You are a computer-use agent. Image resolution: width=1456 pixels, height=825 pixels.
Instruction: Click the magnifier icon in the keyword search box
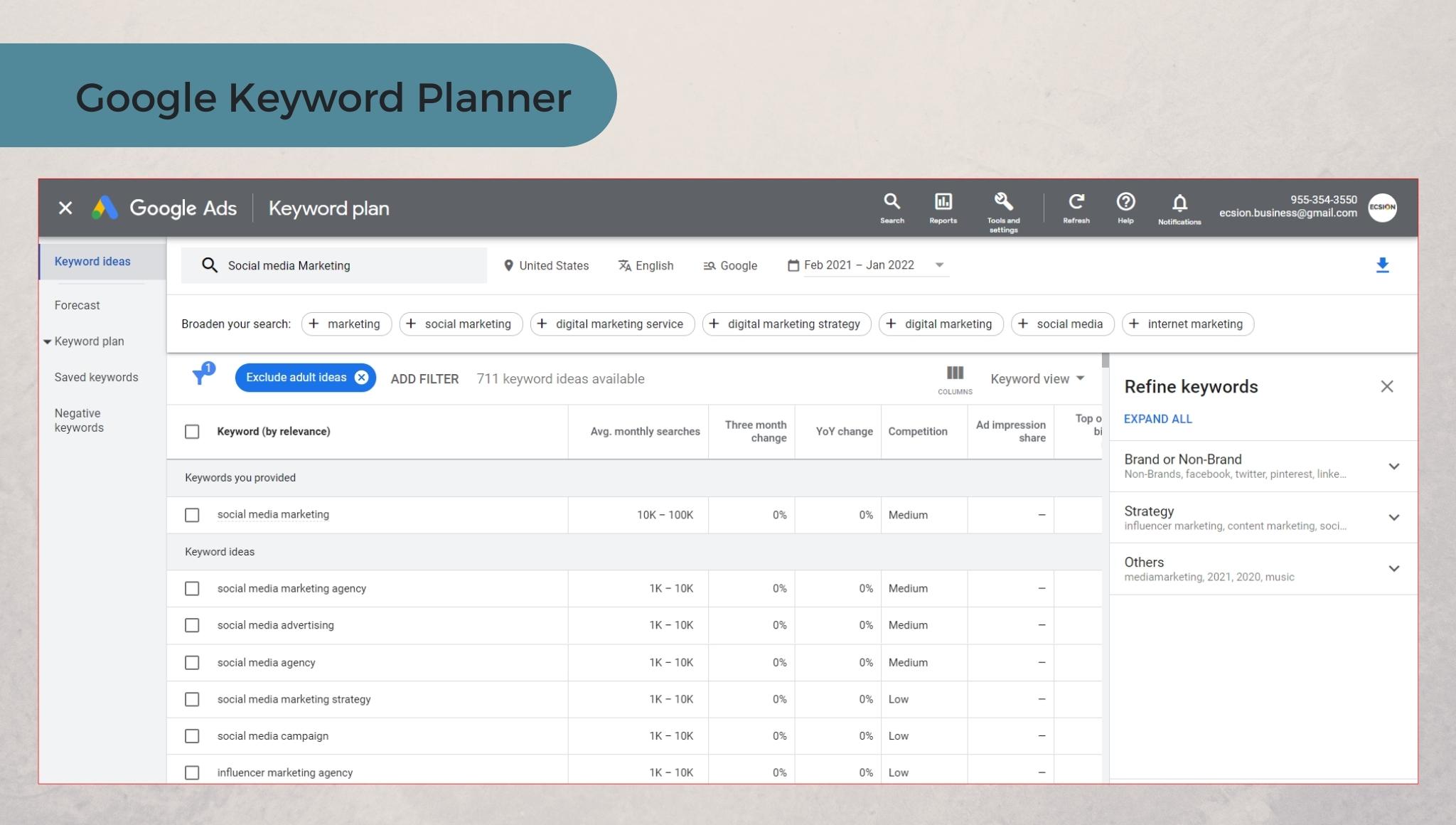(x=209, y=265)
